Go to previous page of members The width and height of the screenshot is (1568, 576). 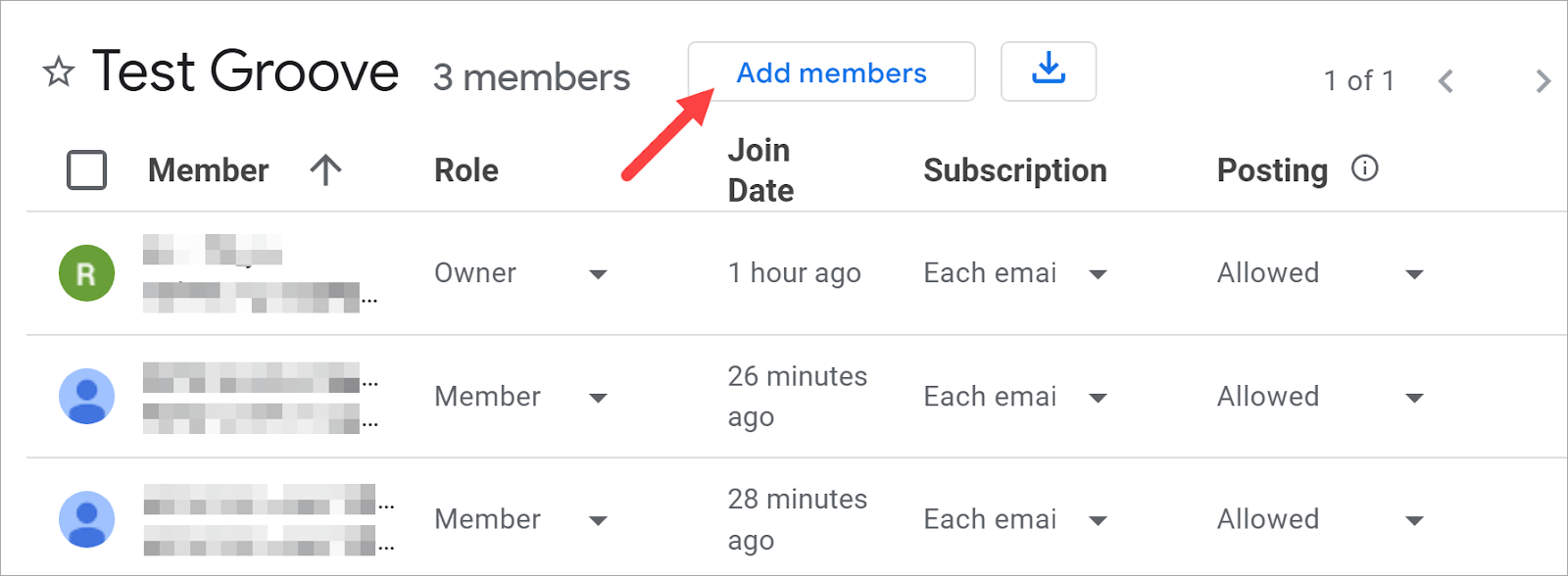[1445, 81]
